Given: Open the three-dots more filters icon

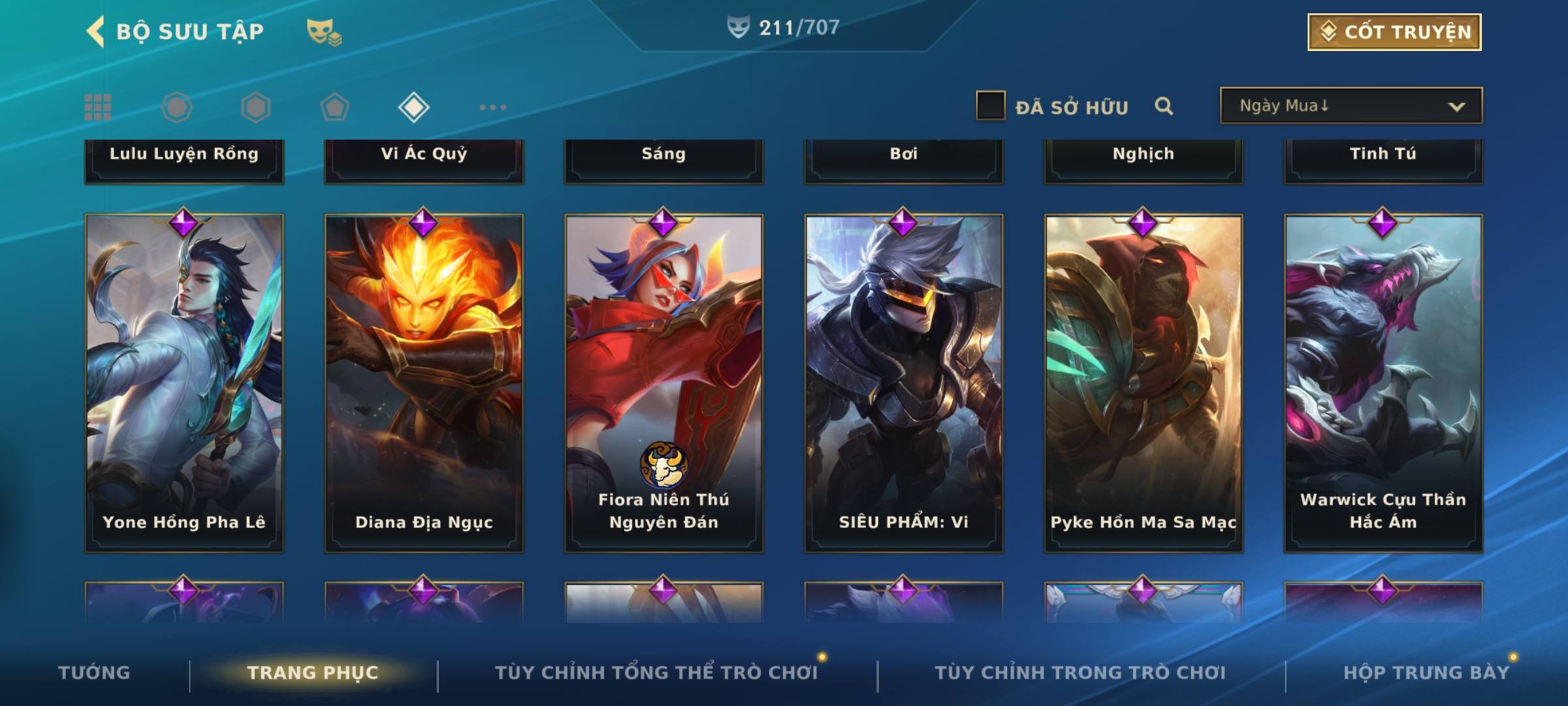Looking at the screenshot, I should [493, 107].
